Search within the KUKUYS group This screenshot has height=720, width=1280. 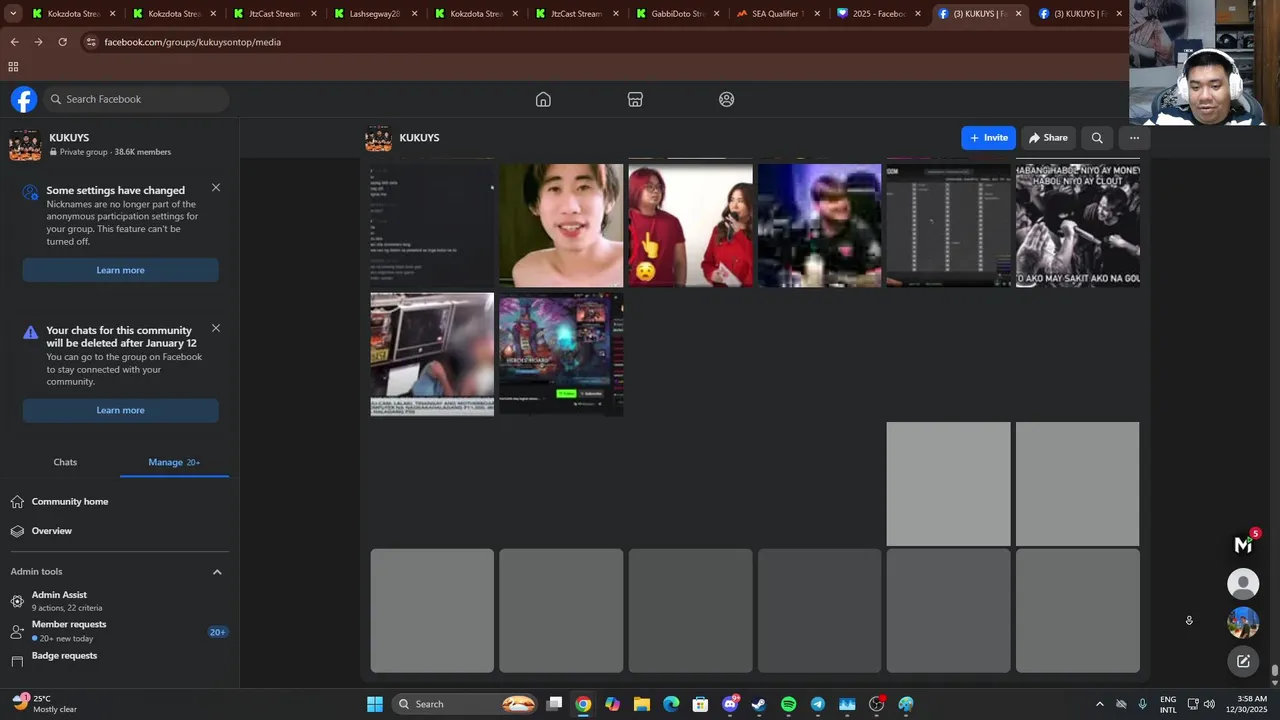coord(1097,138)
